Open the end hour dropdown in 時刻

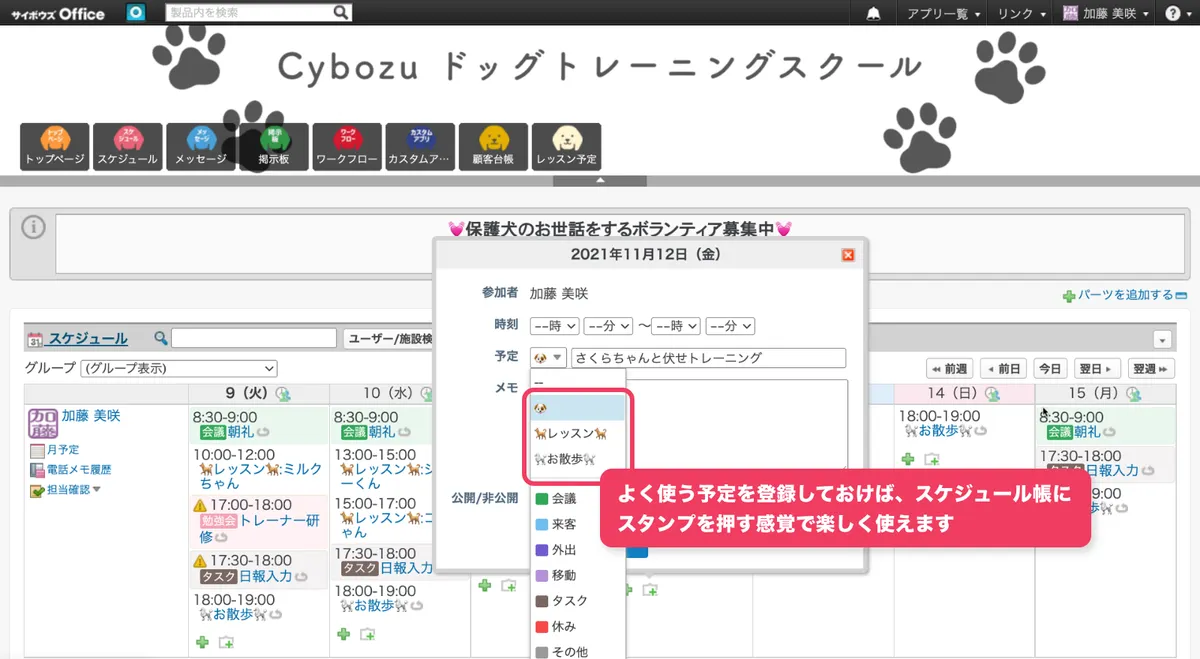[x=676, y=326]
